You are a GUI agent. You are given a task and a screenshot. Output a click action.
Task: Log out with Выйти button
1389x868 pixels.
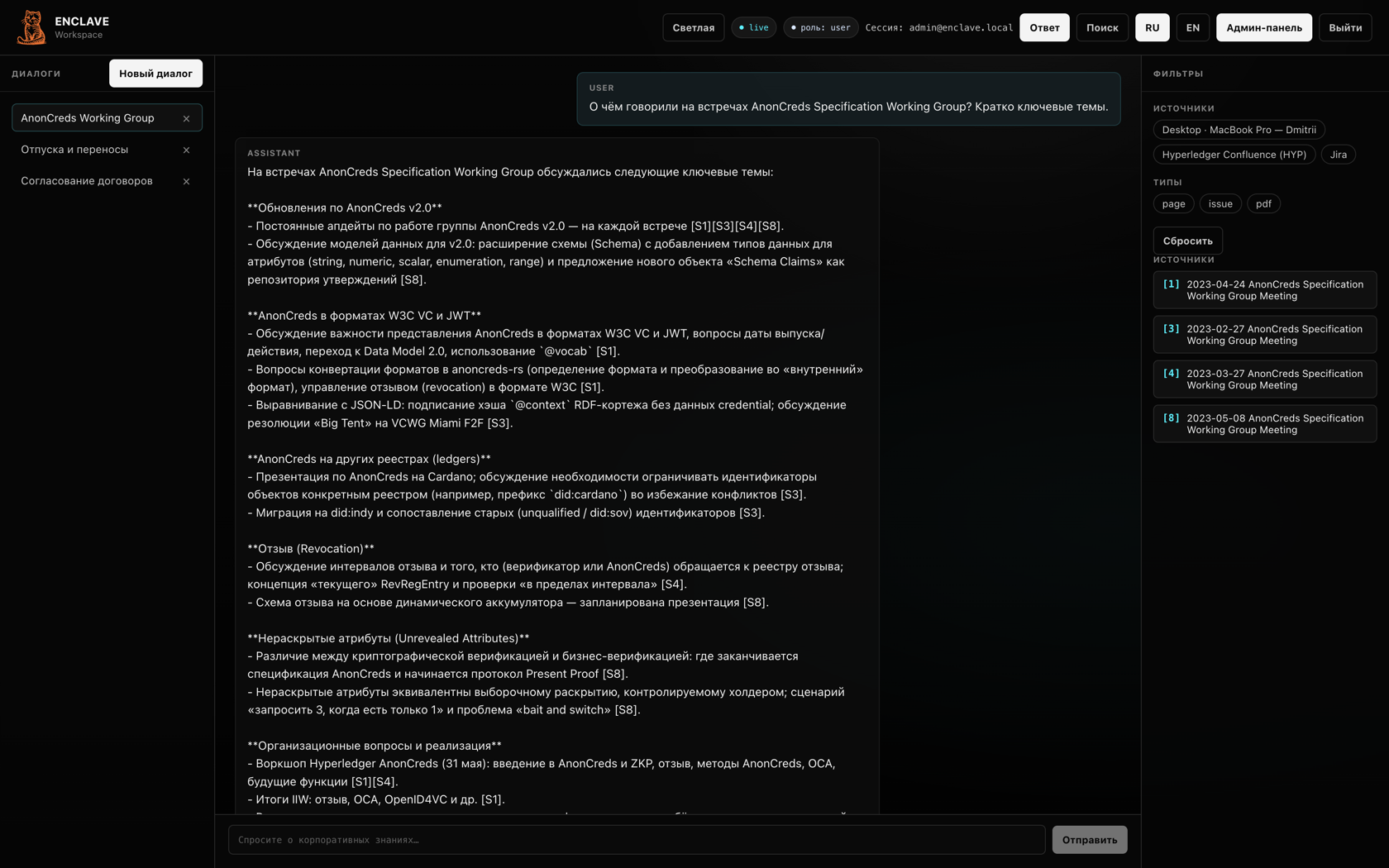pyautogui.click(x=1345, y=27)
